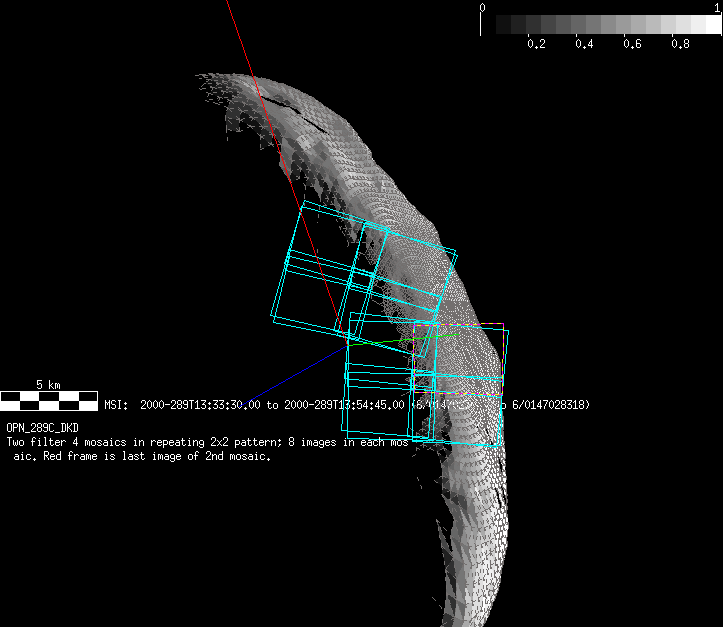Click the 0.4 tick label on colorbar
Viewport: 723px width, 627px height.
click(x=584, y=44)
